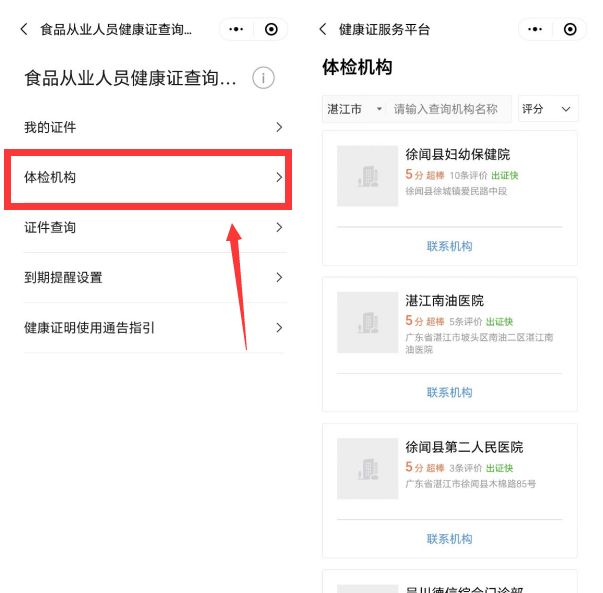Tap the back arrow beside 健康证服务平台
The image size is (603, 593).
point(322,30)
